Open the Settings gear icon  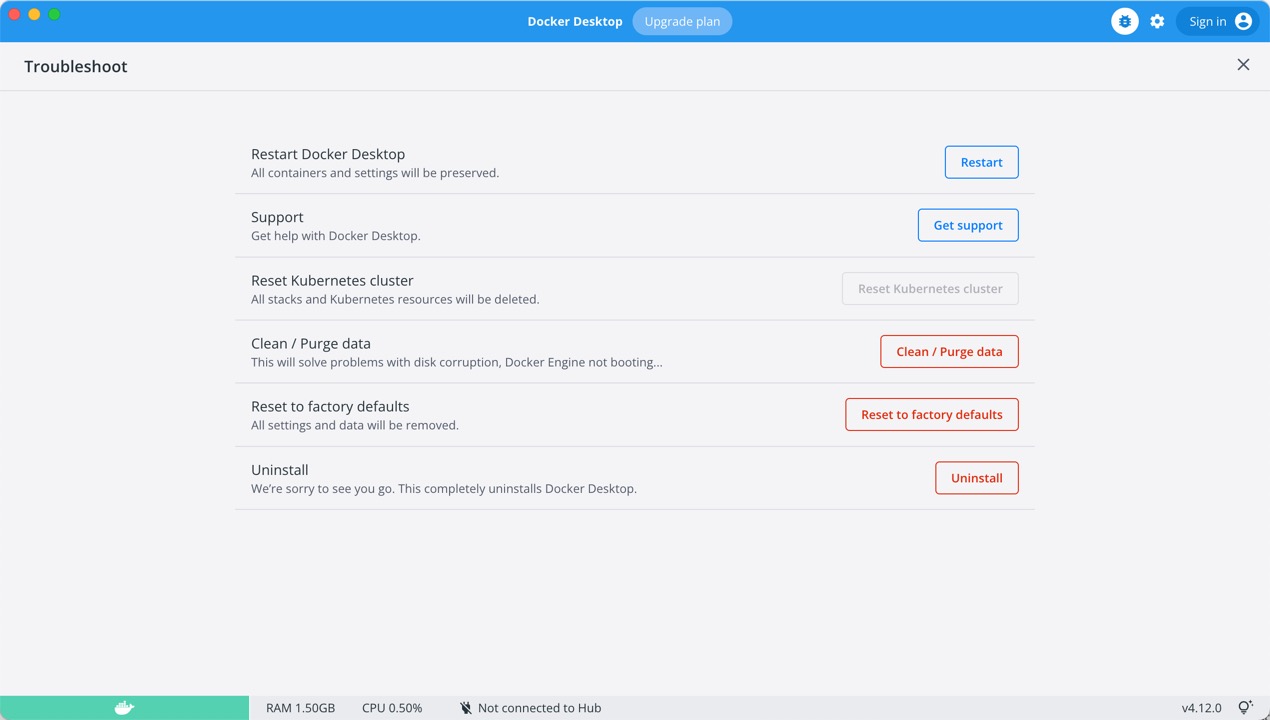coord(1157,21)
